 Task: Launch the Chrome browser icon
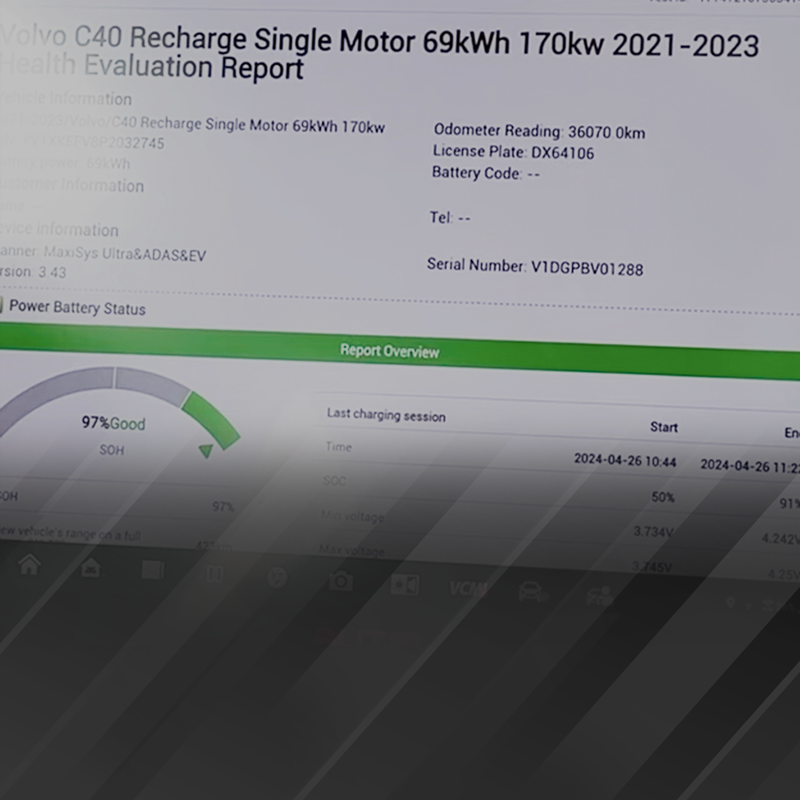(x=277, y=578)
